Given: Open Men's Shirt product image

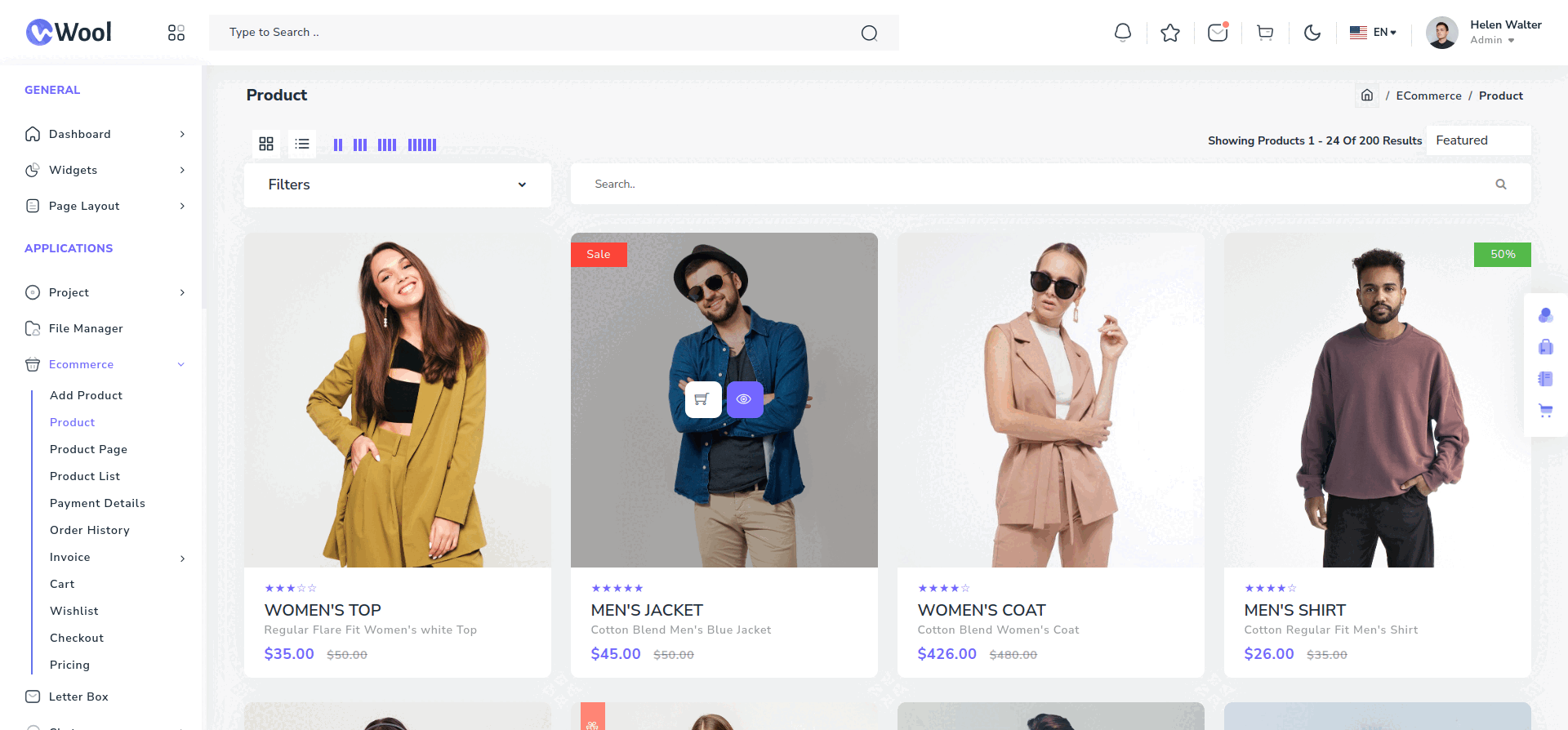Looking at the screenshot, I should pos(1378,400).
